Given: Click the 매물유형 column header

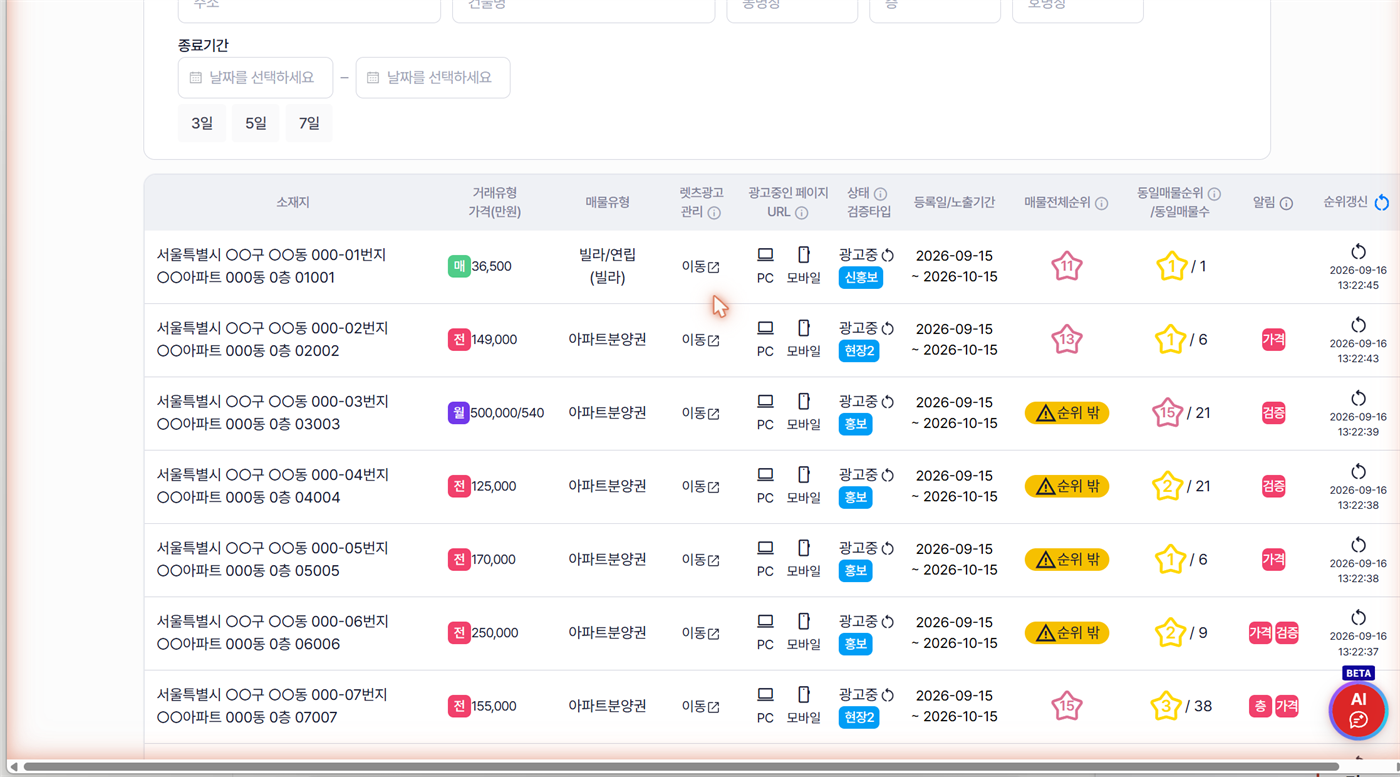Looking at the screenshot, I should pos(607,202).
